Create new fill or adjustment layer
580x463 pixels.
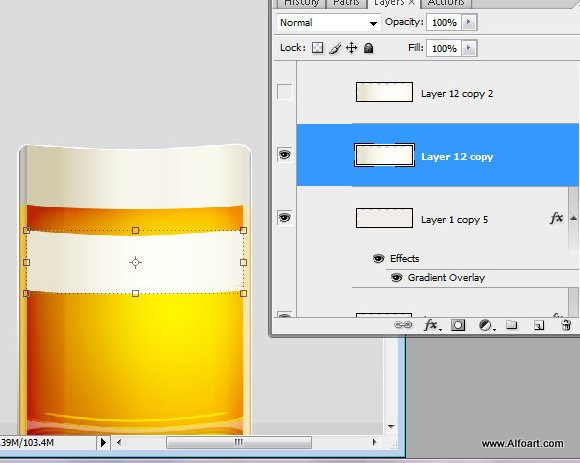486,325
